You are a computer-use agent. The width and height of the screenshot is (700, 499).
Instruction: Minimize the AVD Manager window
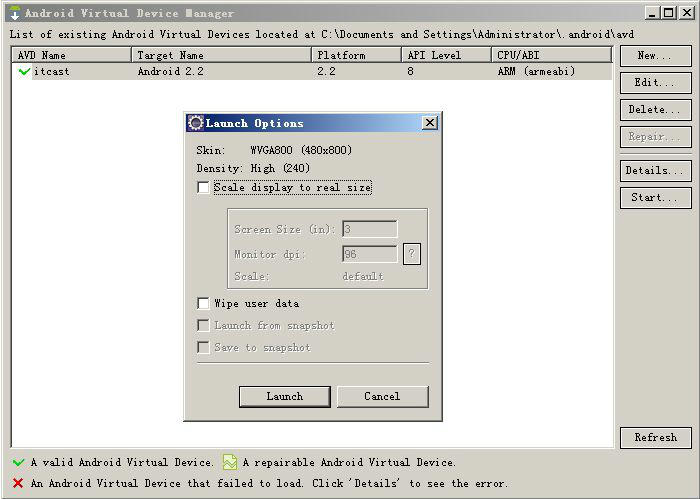point(652,13)
